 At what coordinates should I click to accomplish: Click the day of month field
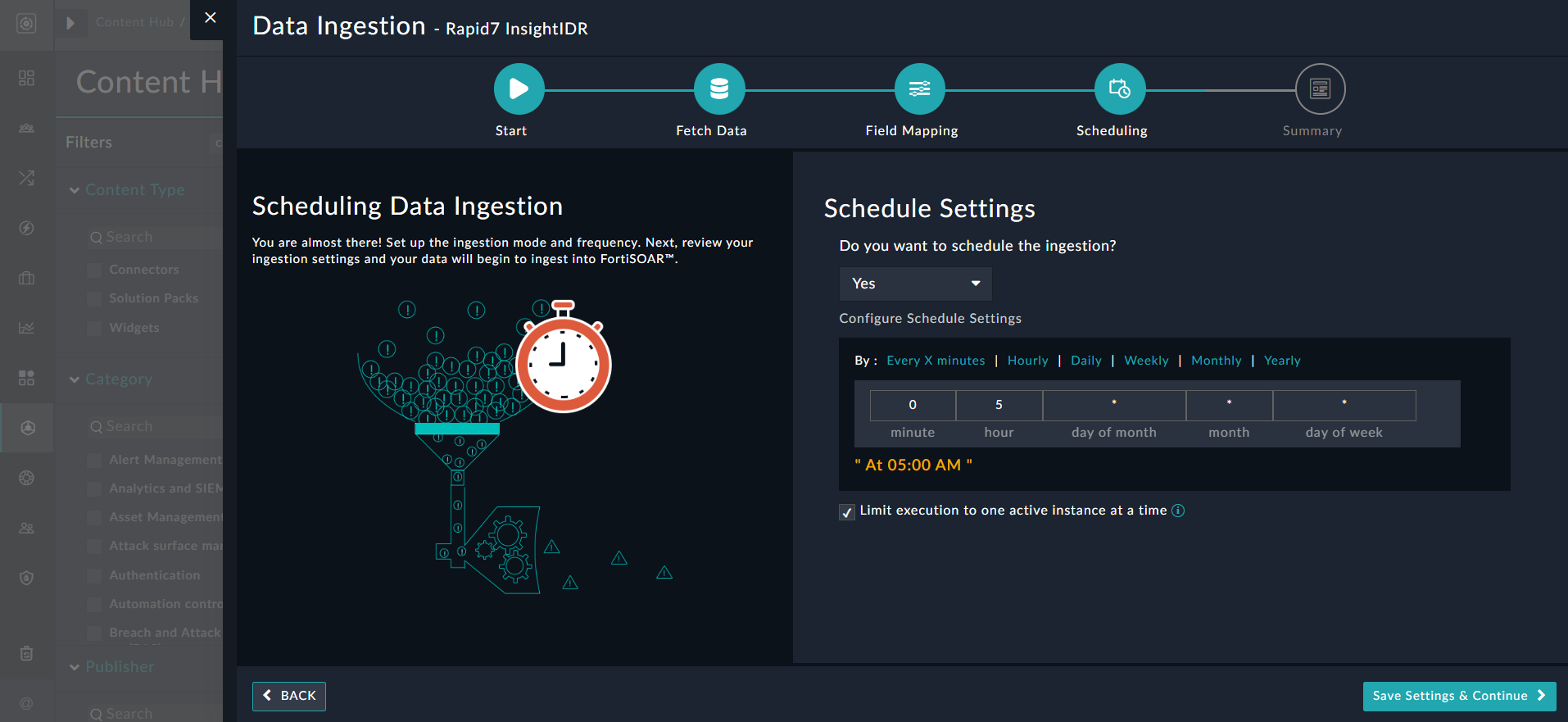tap(1113, 405)
